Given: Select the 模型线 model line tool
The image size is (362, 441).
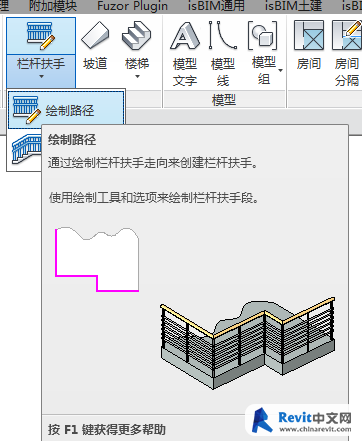Looking at the screenshot, I should 223,54.
